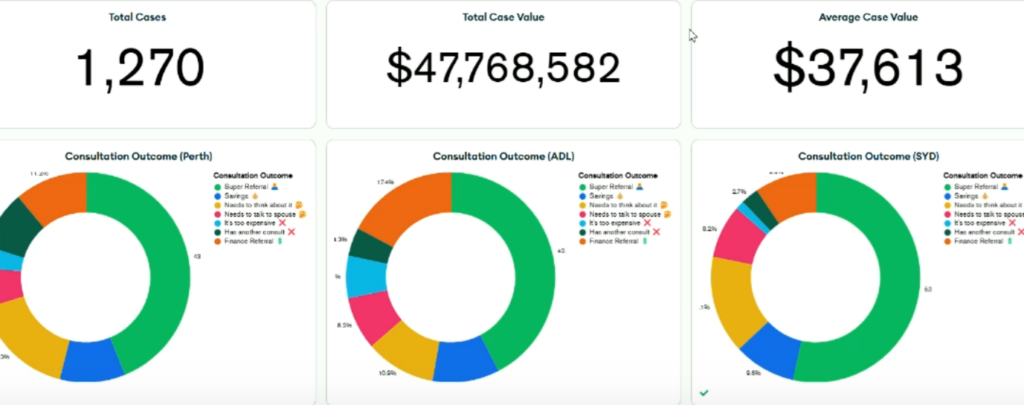Image resolution: width=1024 pixels, height=405 pixels.
Task: Click the Super Referral legend dot in Perth chart
Action: (x=217, y=186)
